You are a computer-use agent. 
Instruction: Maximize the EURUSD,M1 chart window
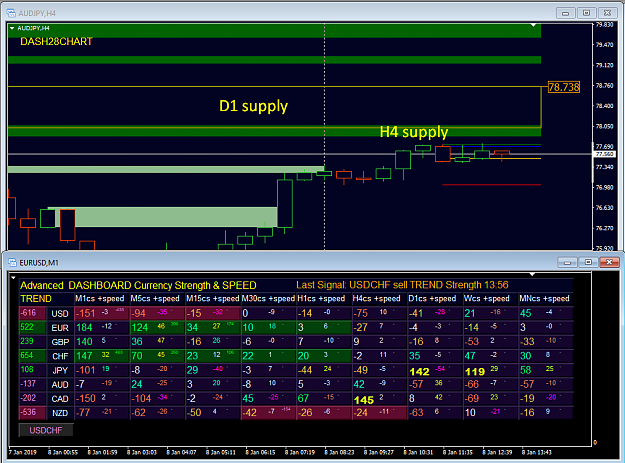point(588,262)
